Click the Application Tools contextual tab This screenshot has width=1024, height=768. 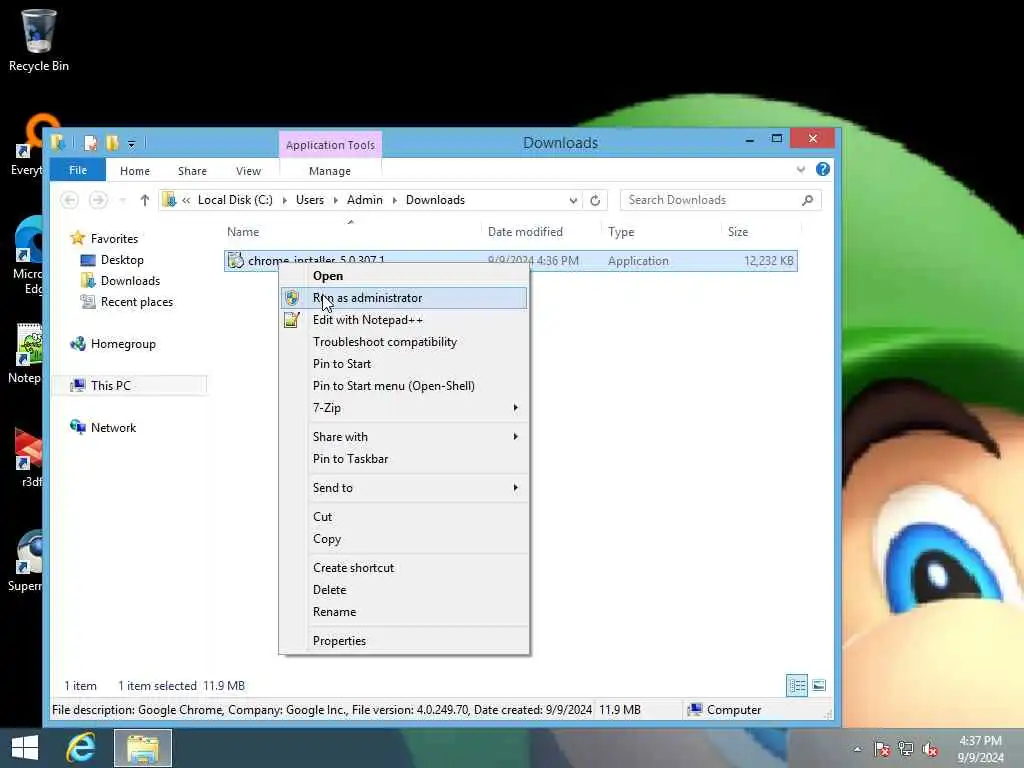330,145
